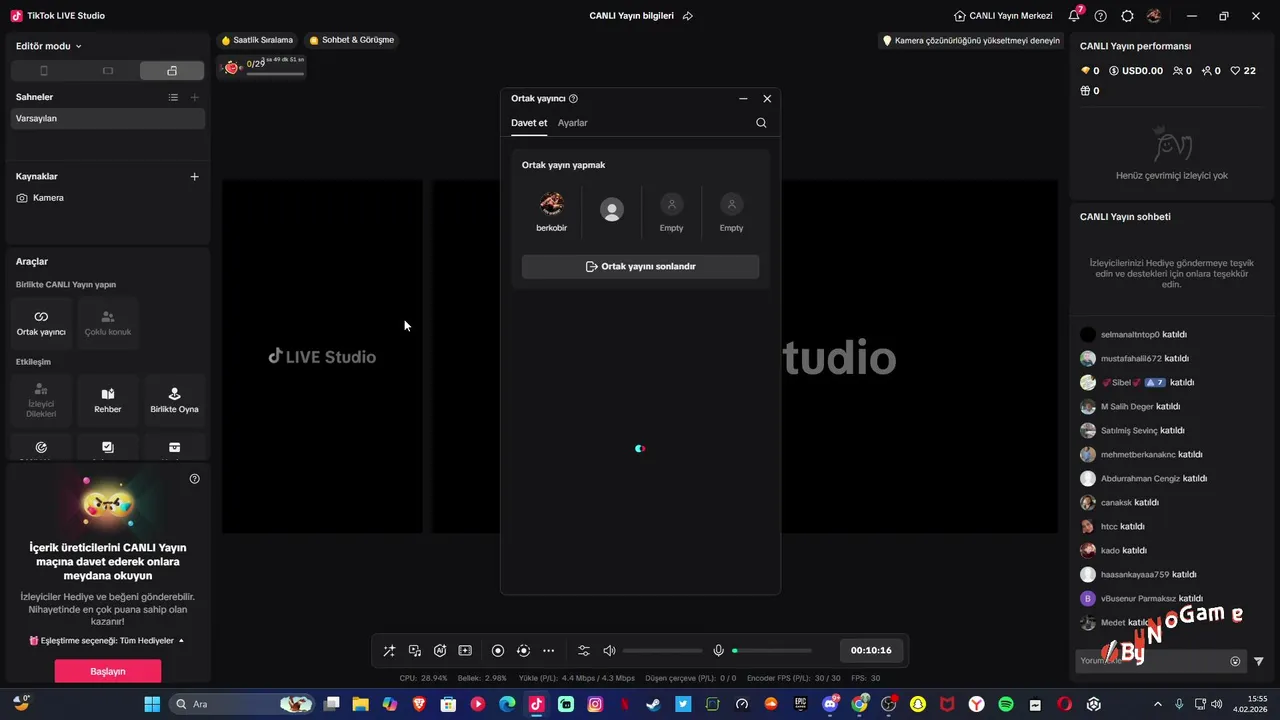Click the record button in bottom toolbar
Image resolution: width=1280 pixels, height=720 pixels.
pyautogui.click(x=498, y=651)
